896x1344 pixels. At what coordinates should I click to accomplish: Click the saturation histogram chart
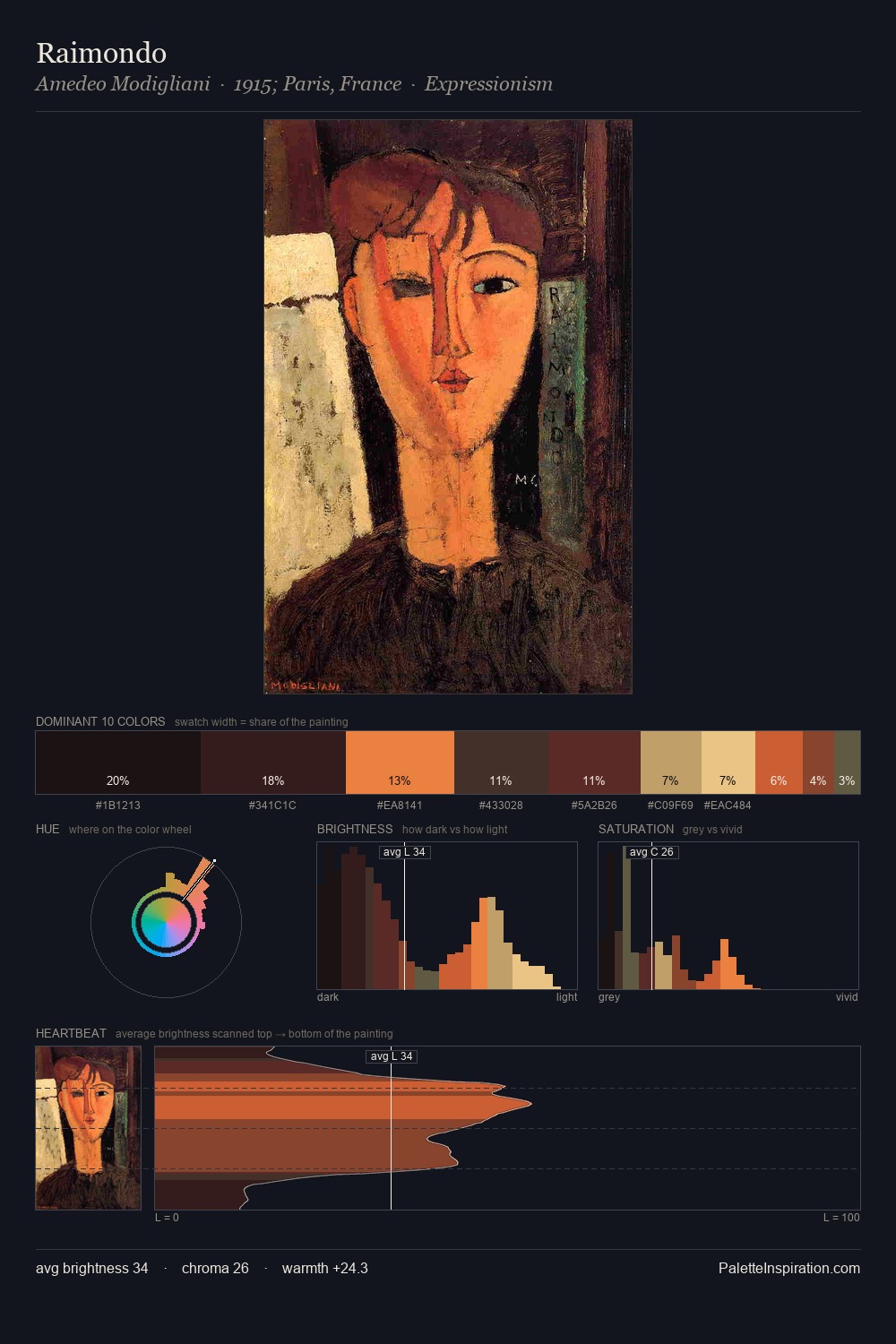point(728,916)
